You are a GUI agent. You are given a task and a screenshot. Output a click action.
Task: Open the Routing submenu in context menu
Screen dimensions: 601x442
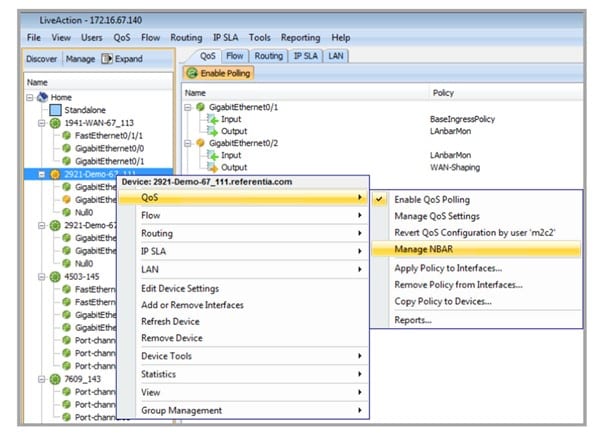[x=243, y=233]
